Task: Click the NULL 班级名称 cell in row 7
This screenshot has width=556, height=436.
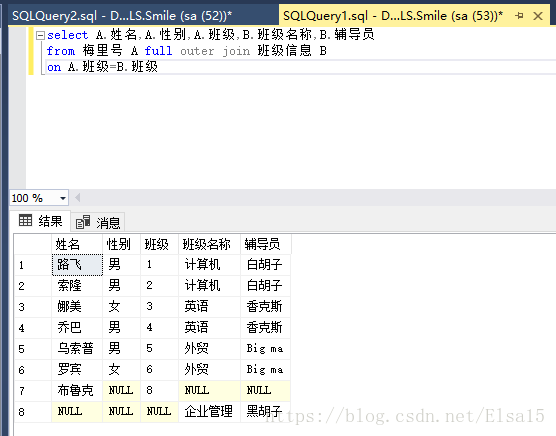Action: pyautogui.click(x=210, y=391)
